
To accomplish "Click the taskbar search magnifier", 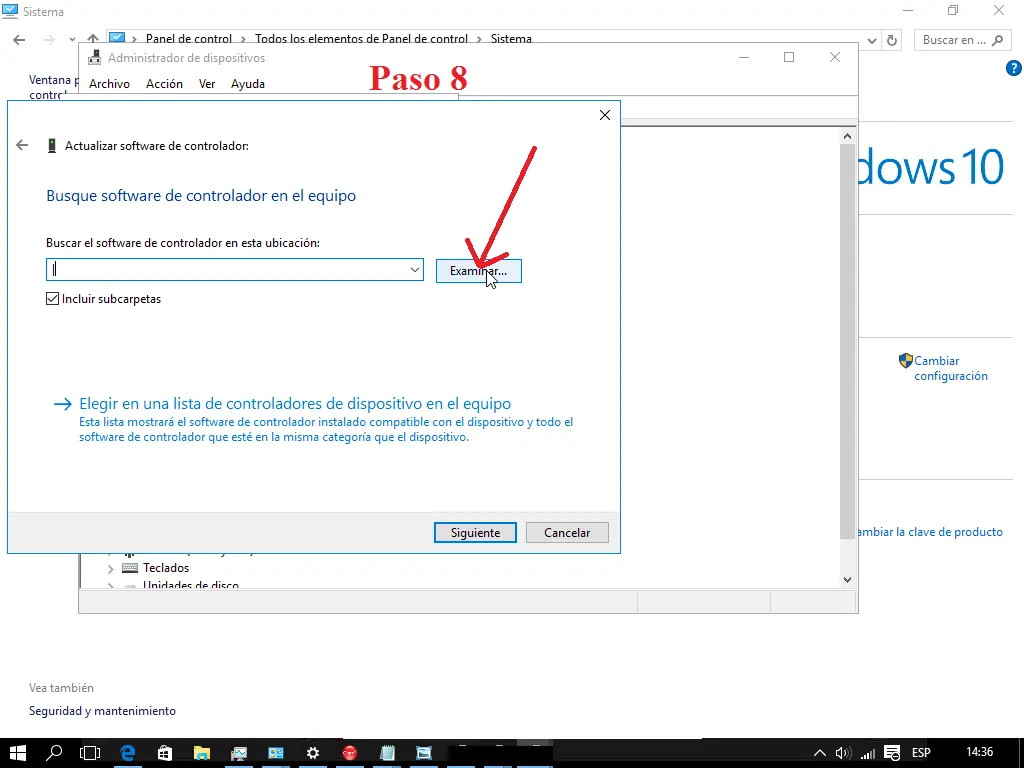I will point(54,753).
